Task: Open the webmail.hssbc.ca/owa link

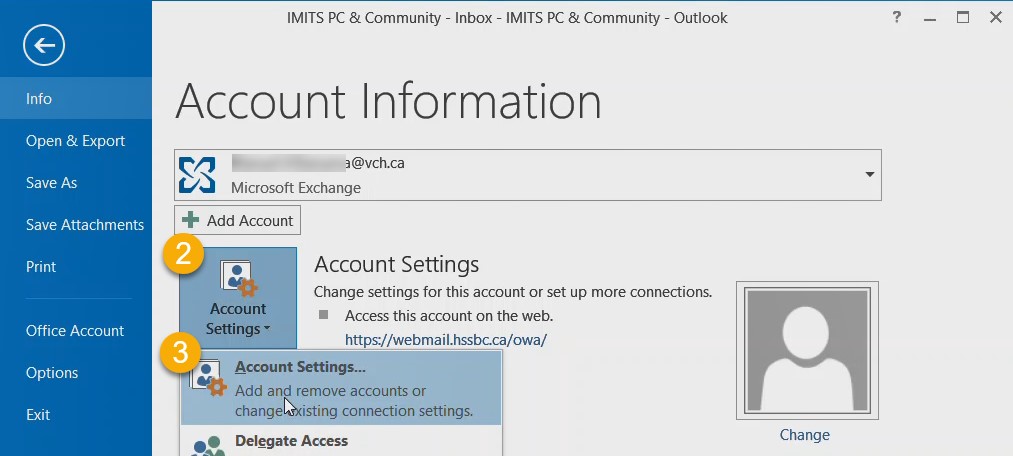Action: coord(446,340)
